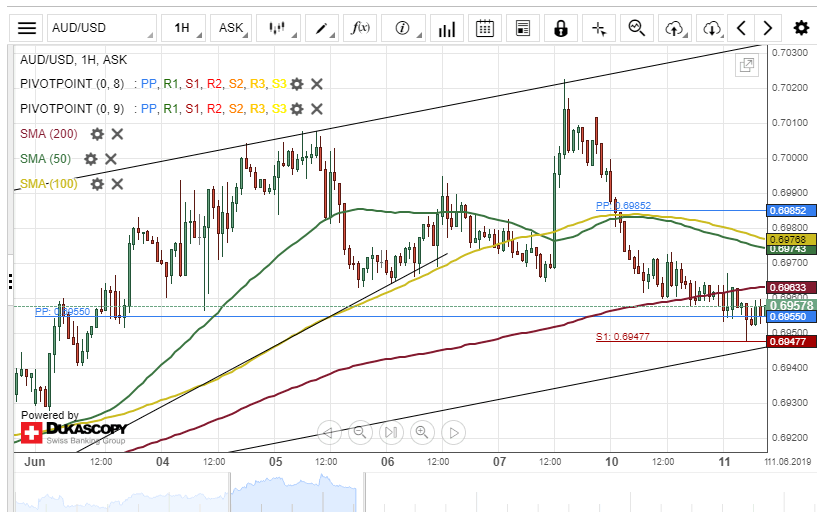Click the zoom in magnifier below chart
This screenshot has width=822, height=515.
click(421, 432)
